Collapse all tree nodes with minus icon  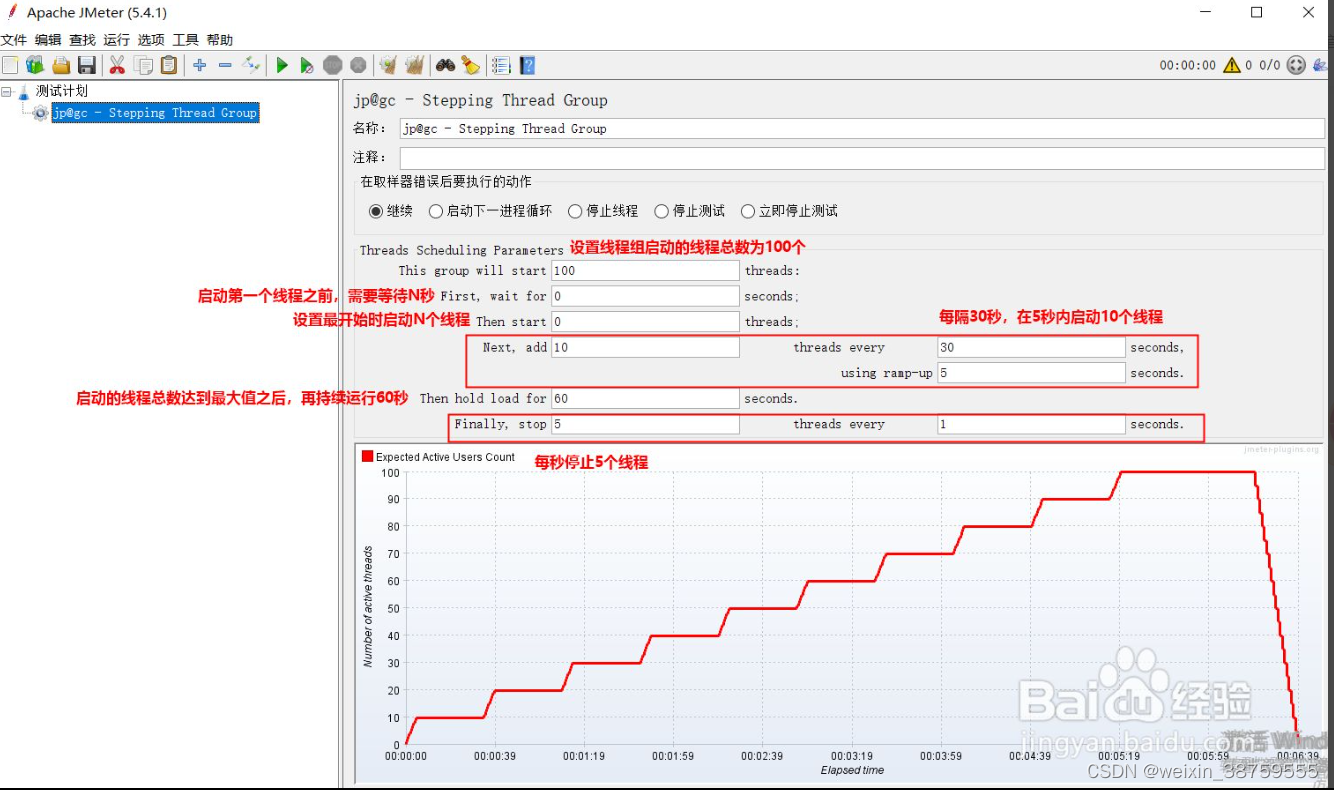(x=225, y=65)
